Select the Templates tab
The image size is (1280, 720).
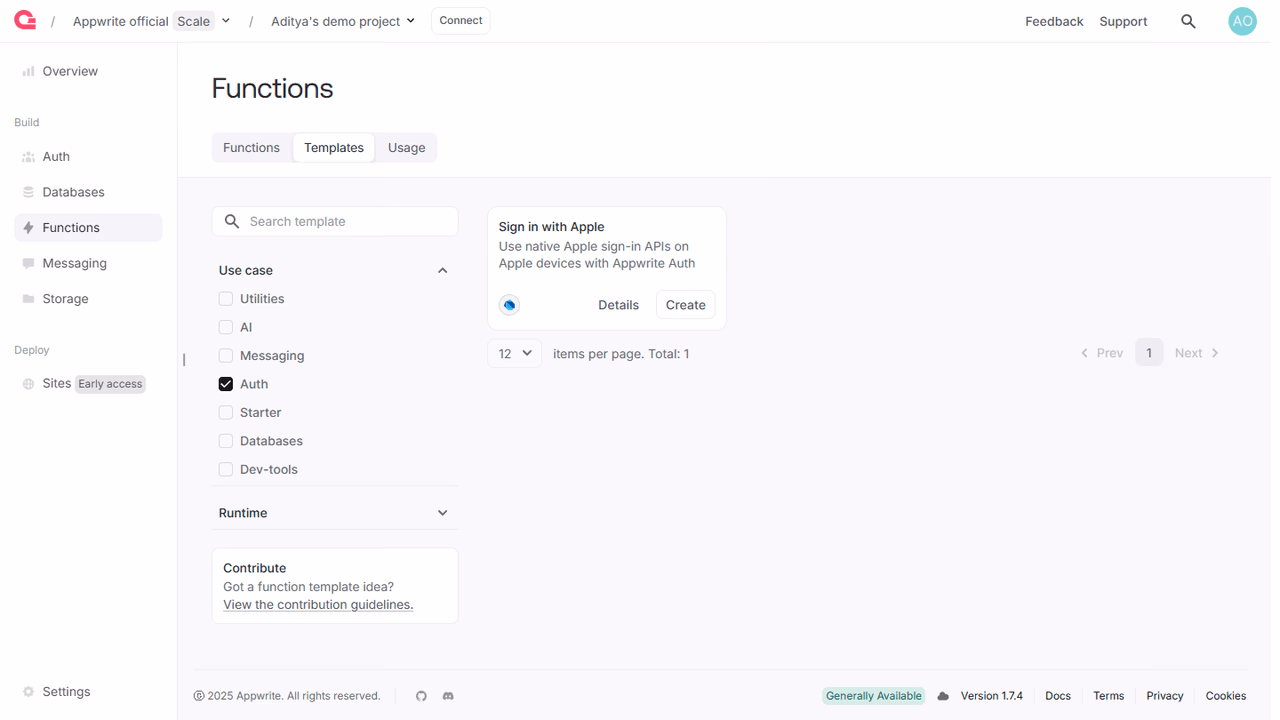click(x=334, y=148)
